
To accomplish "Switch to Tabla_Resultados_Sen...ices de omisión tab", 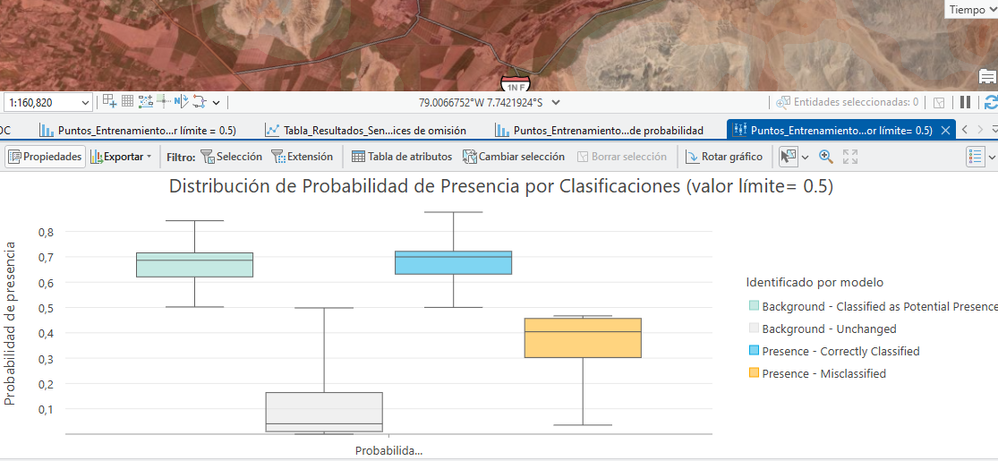I will point(366,130).
